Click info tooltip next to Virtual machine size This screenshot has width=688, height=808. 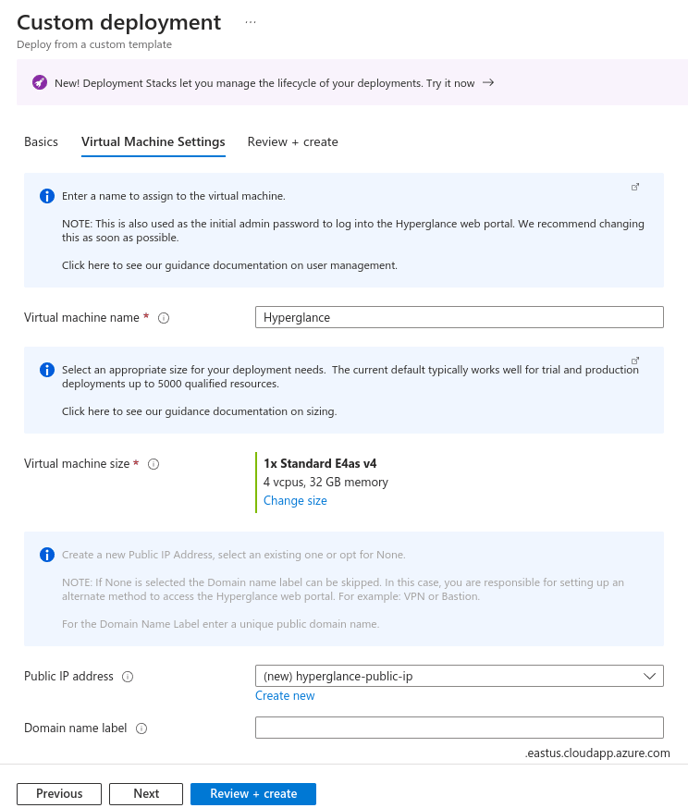(x=154, y=464)
